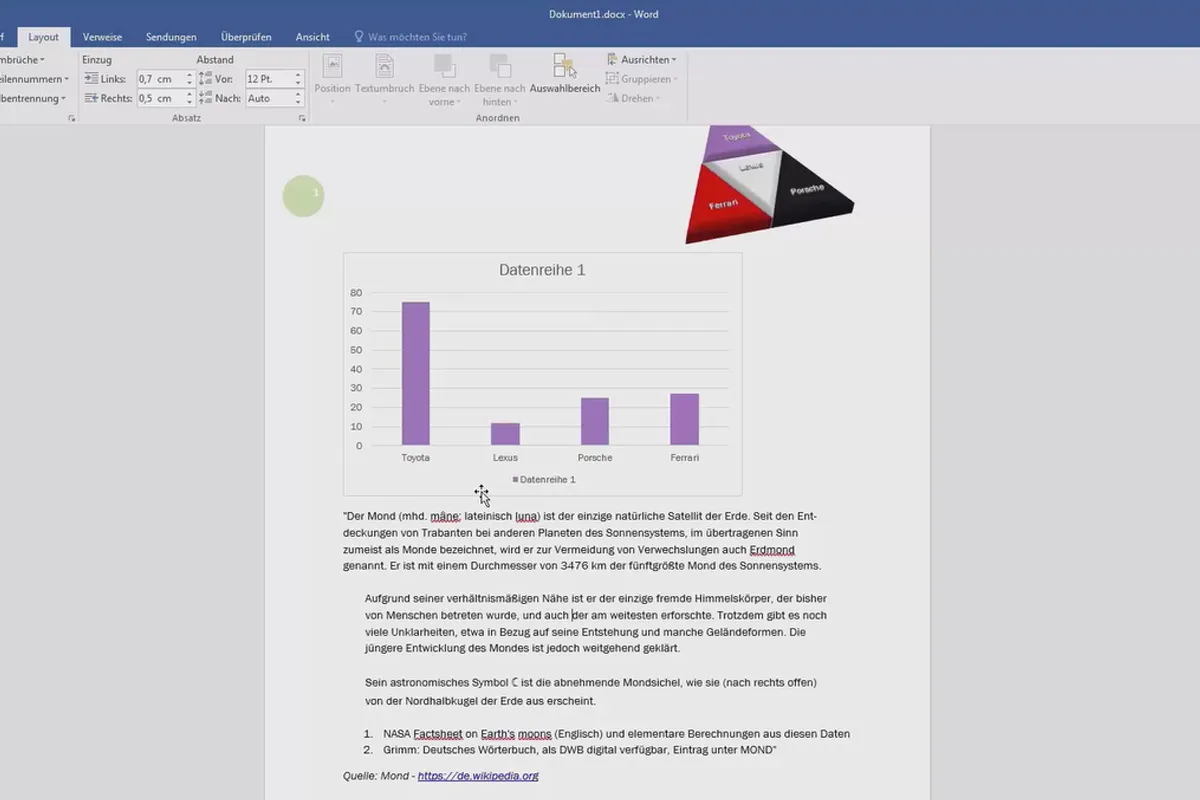Open the Ausrichten align menu
The width and height of the screenshot is (1200, 800).
641,60
